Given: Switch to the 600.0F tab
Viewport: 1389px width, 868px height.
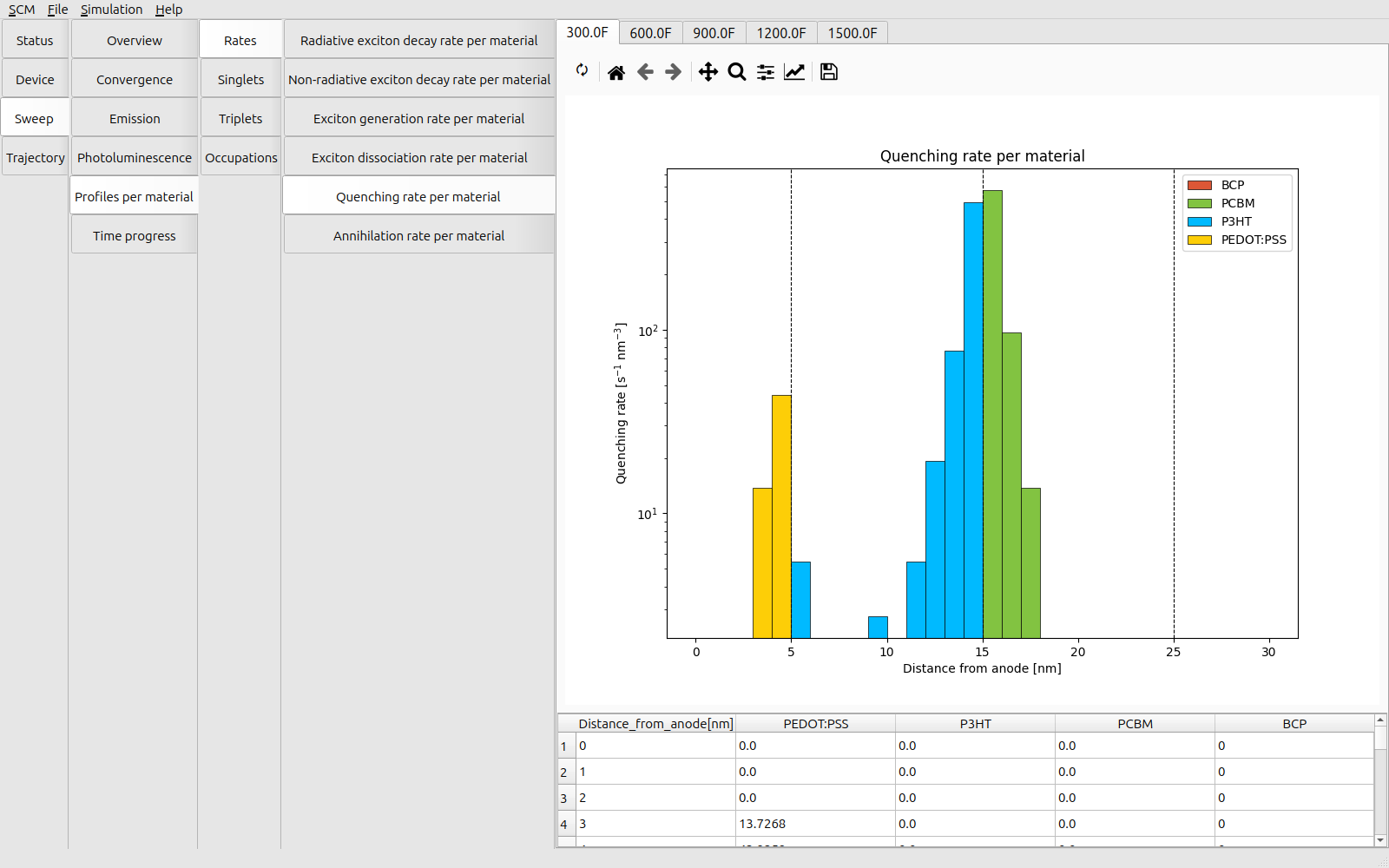Looking at the screenshot, I should [650, 33].
